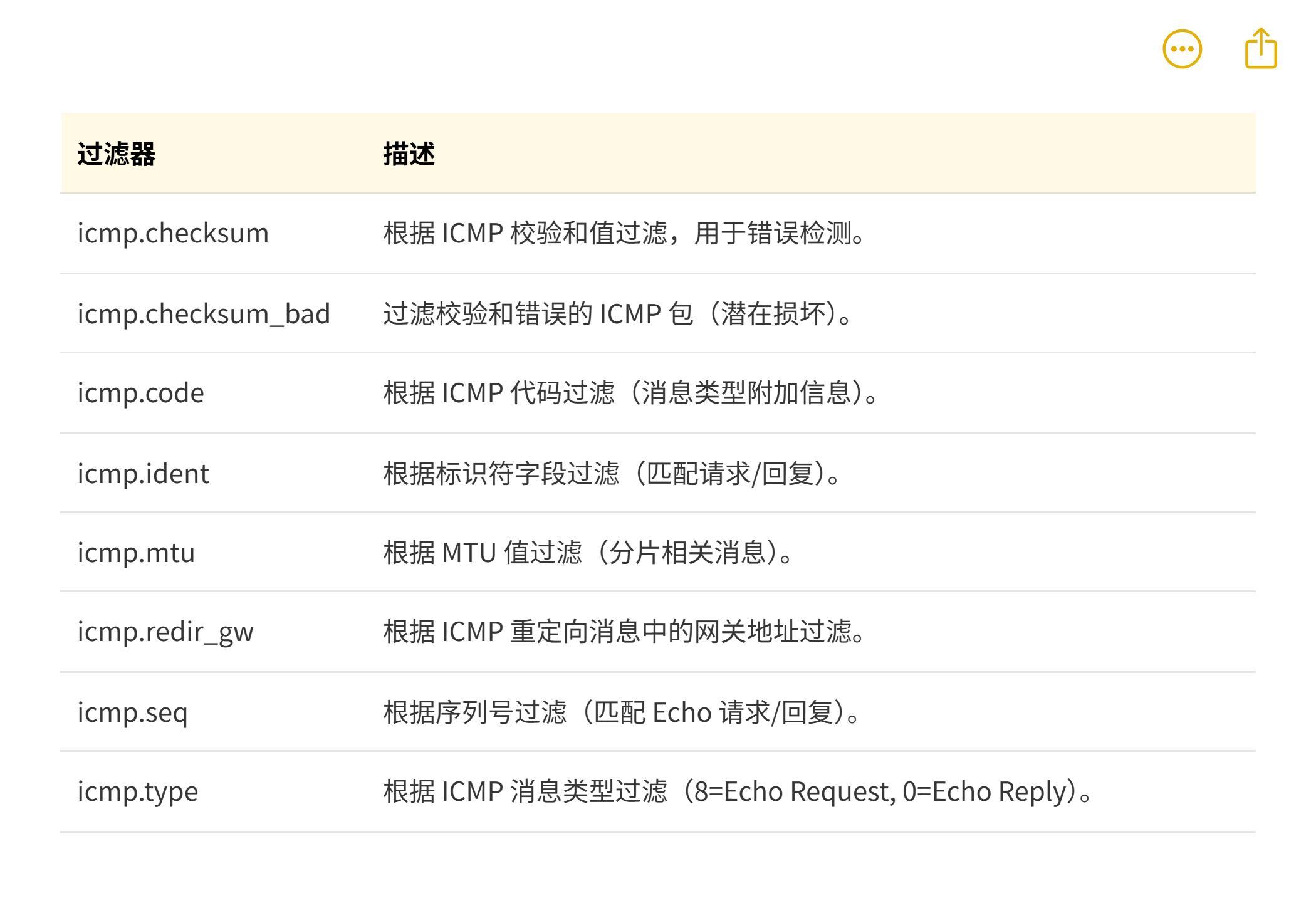Select the icmp.checksum filter cell
1316x923 pixels.
click(x=173, y=233)
